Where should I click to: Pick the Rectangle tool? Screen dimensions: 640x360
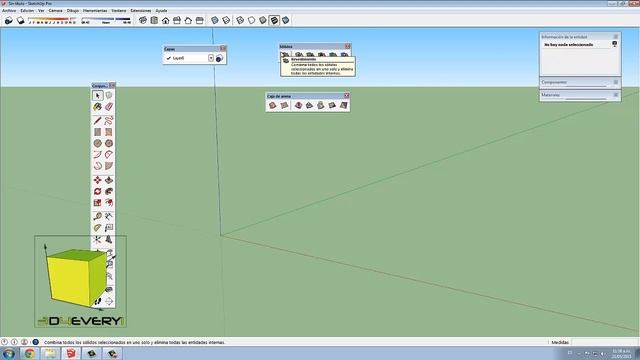(x=97, y=132)
